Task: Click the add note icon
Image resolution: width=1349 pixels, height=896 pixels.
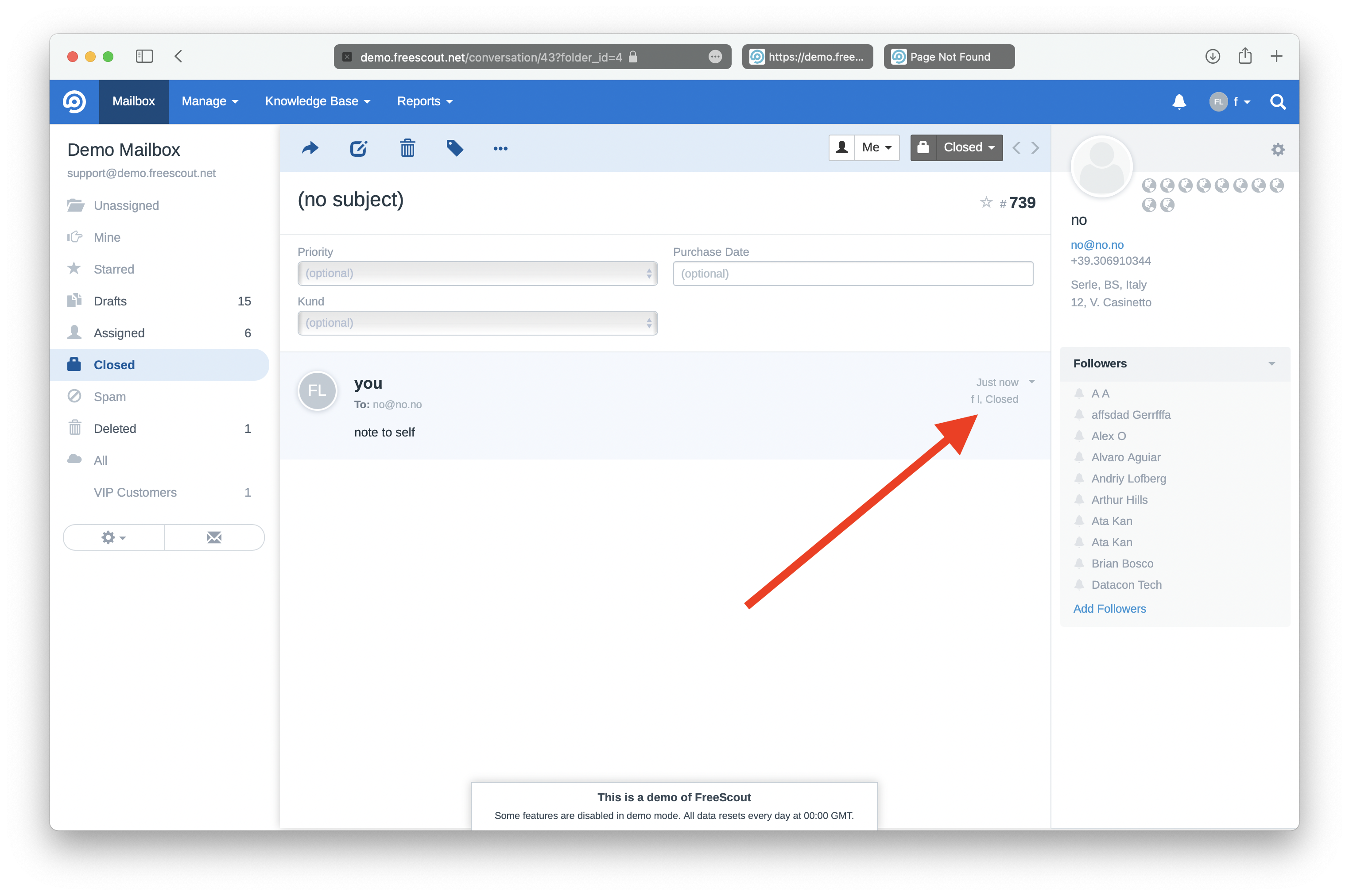Action: (x=358, y=148)
